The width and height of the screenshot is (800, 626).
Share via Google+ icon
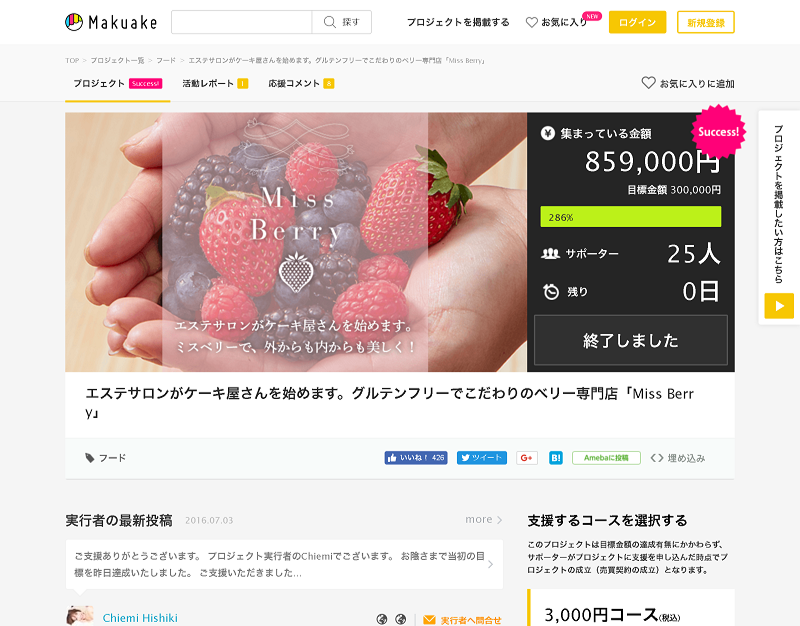pyautogui.click(x=527, y=458)
